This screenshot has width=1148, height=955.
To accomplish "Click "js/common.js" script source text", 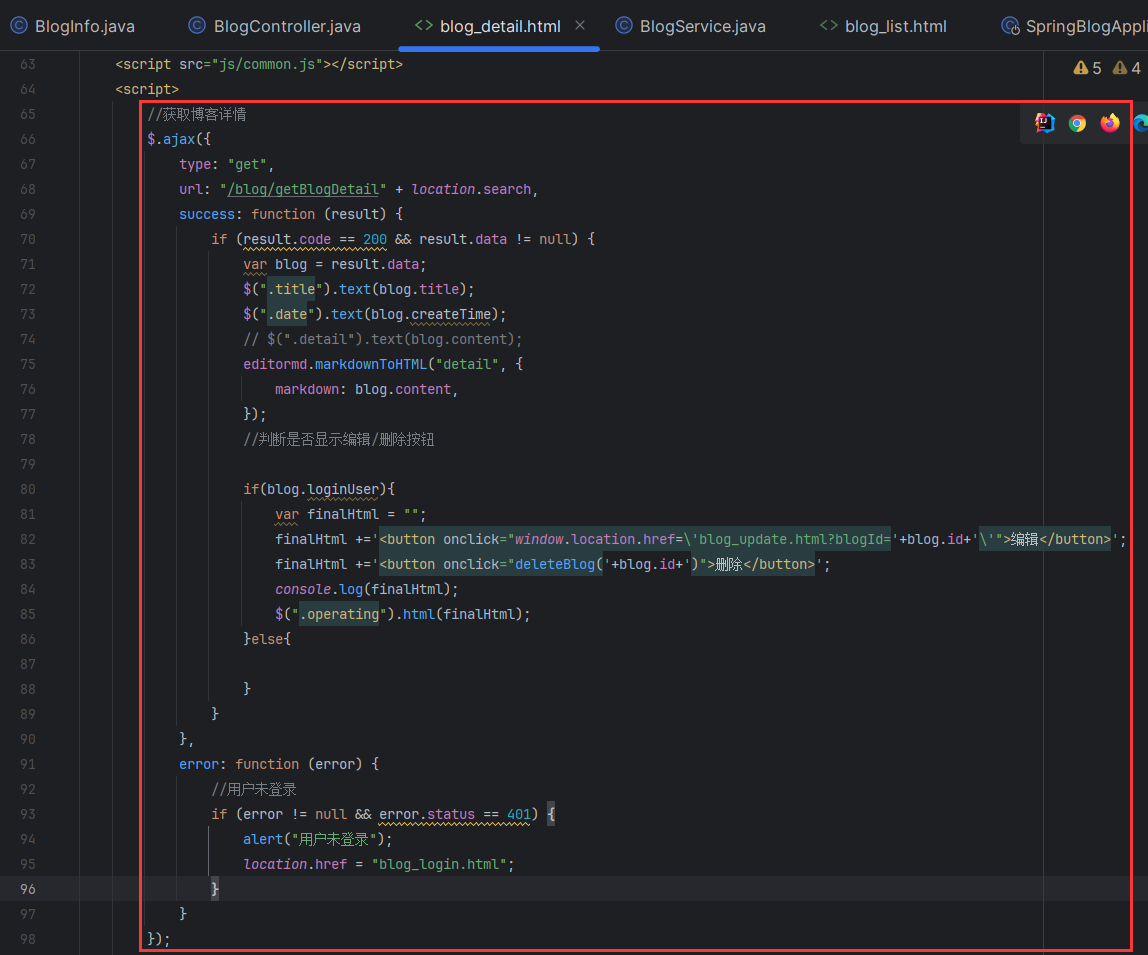I will point(267,64).
